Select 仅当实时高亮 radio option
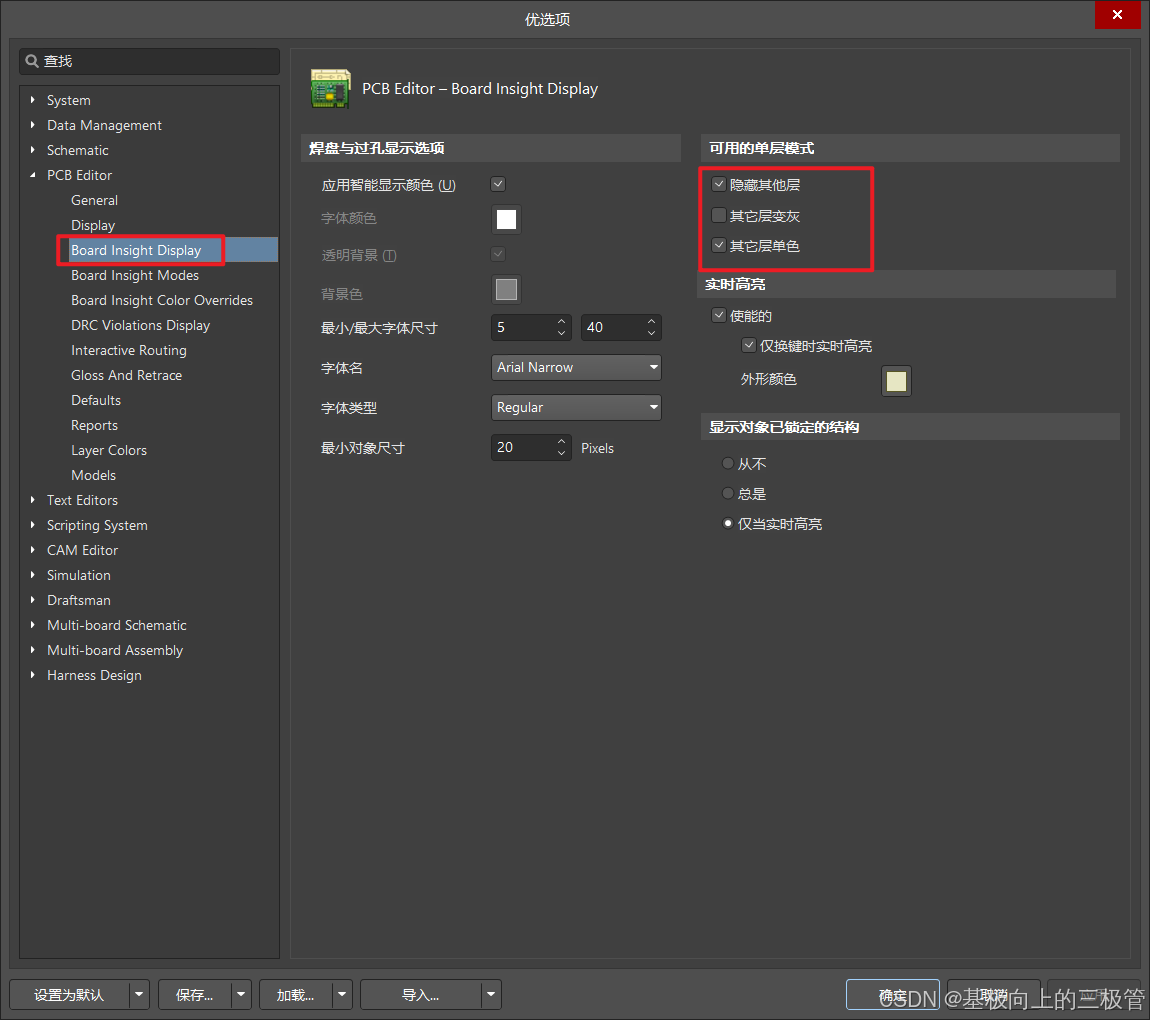Viewport: 1150px width, 1020px height. 728,524
